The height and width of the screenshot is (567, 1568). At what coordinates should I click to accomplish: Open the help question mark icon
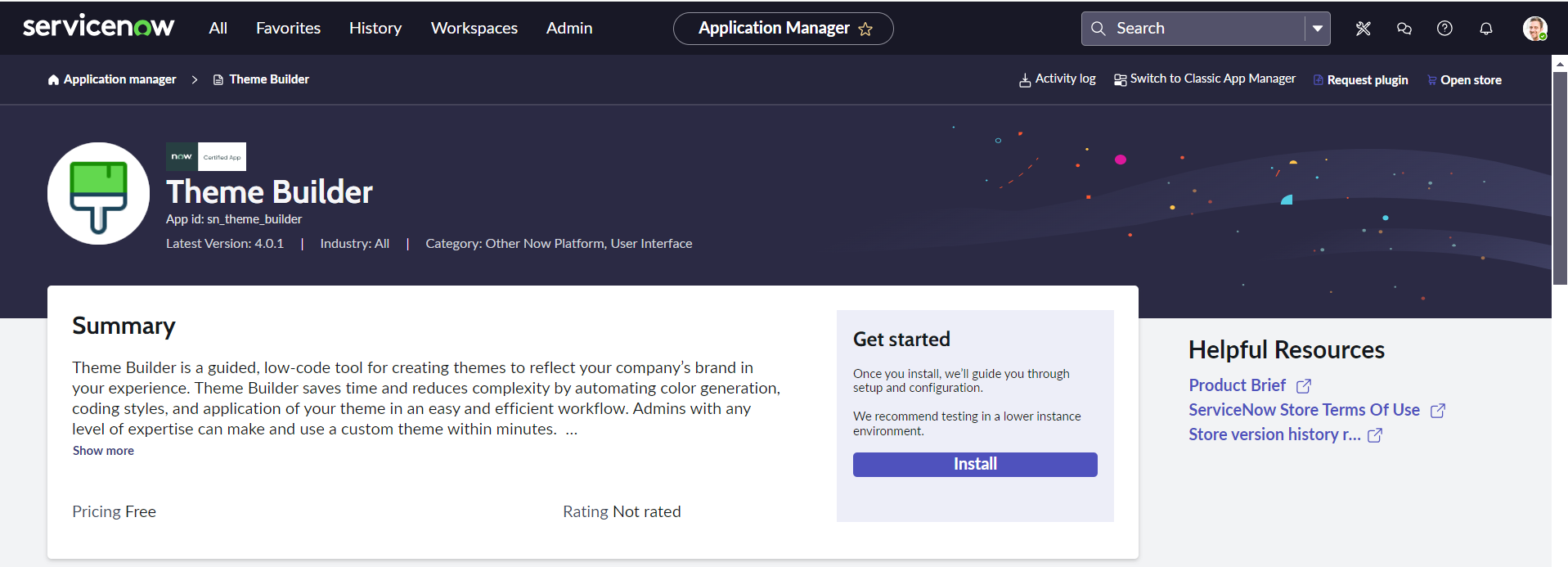tap(1445, 29)
